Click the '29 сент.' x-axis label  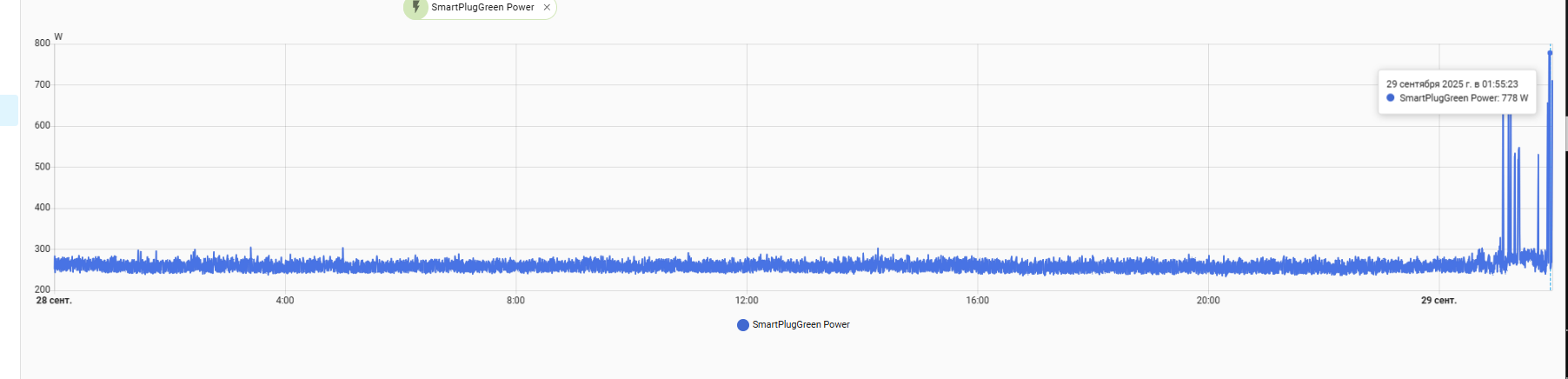(x=1438, y=301)
